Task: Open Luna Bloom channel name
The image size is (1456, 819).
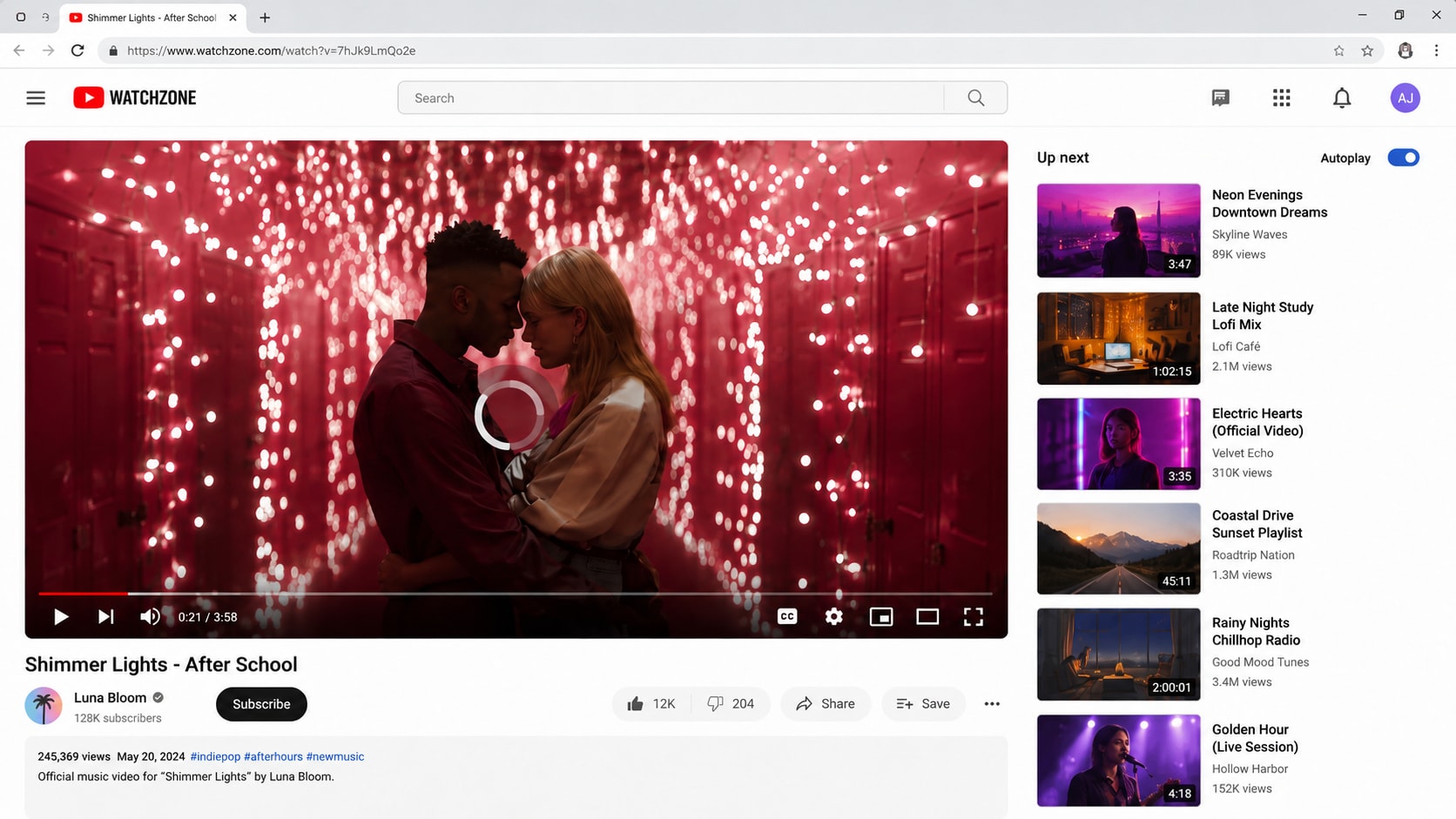Action: [x=110, y=697]
